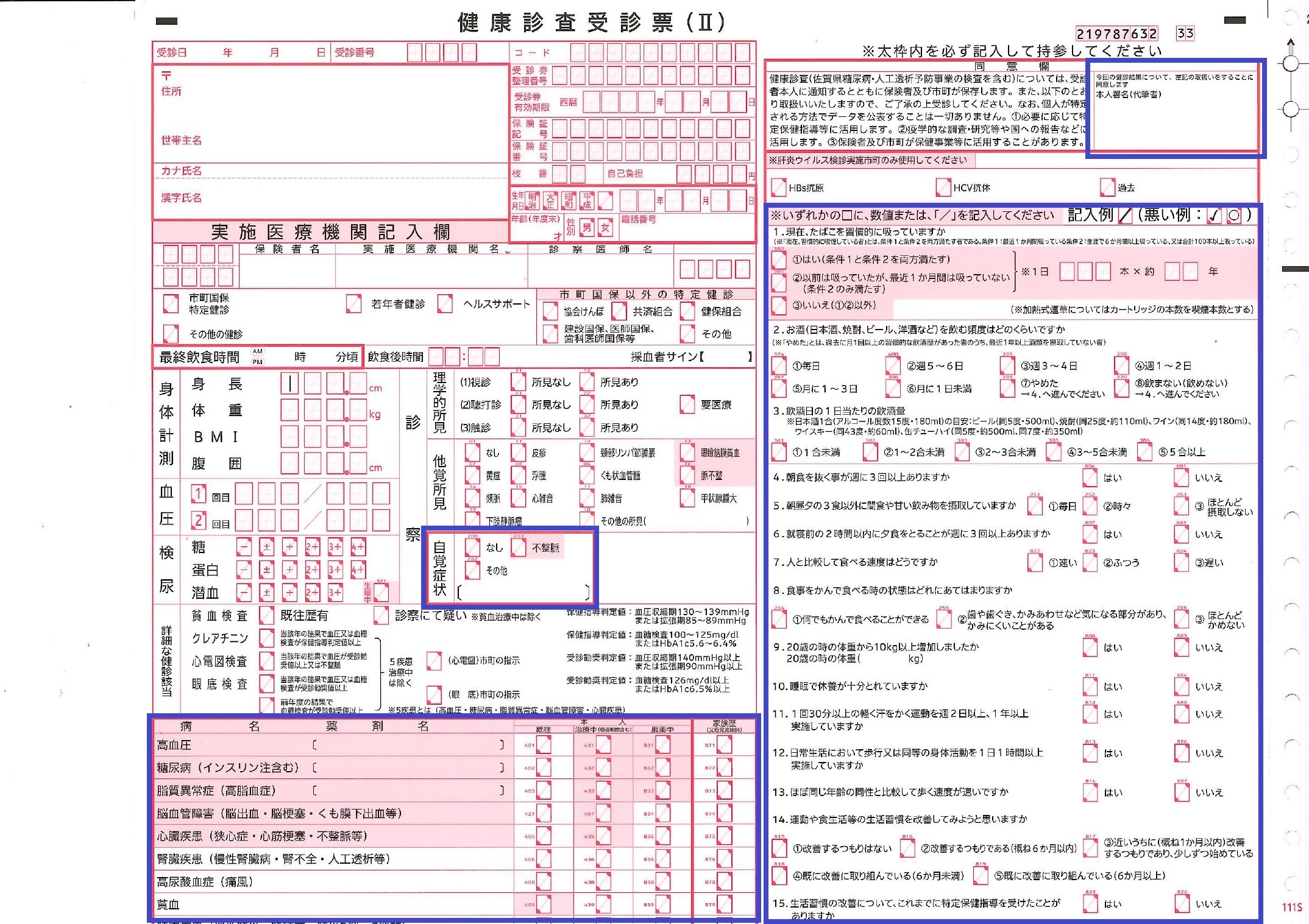Select ①何でもかんで食べることができる
1309x924 pixels.
[779, 619]
